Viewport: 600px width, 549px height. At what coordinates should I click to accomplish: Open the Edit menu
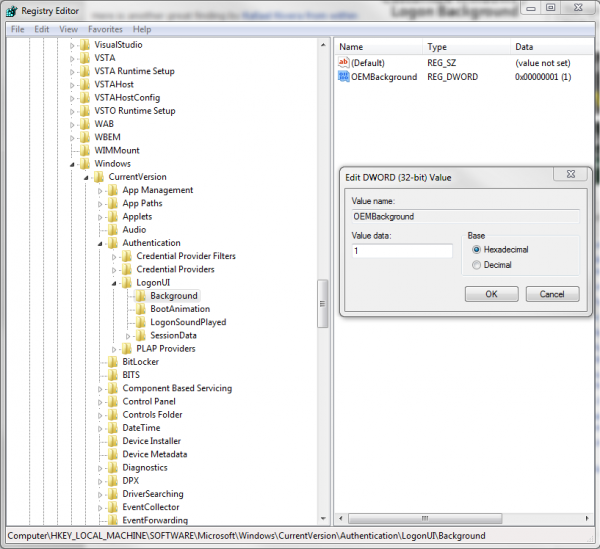tap(42, 29)
